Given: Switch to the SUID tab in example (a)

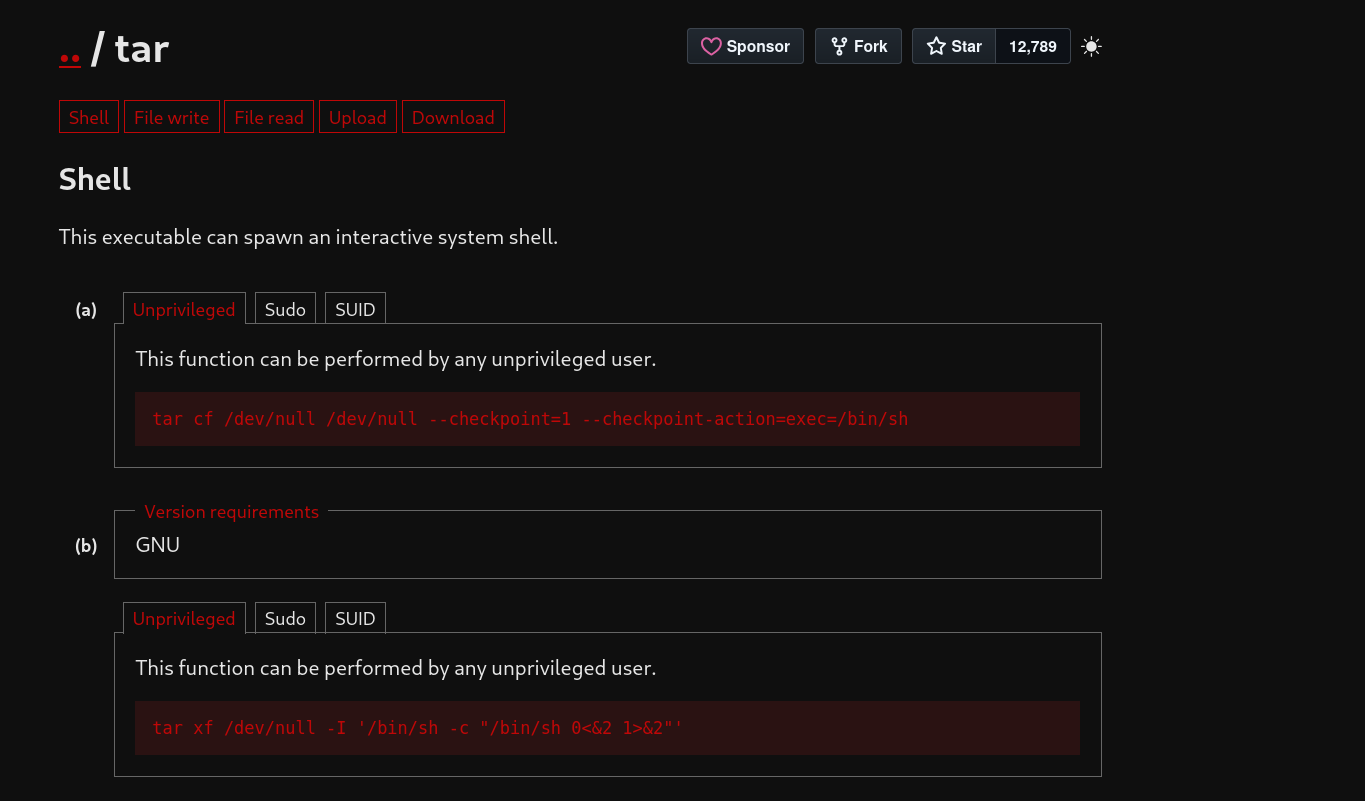Looking at the screenshot, I should [x=355, y=310].
